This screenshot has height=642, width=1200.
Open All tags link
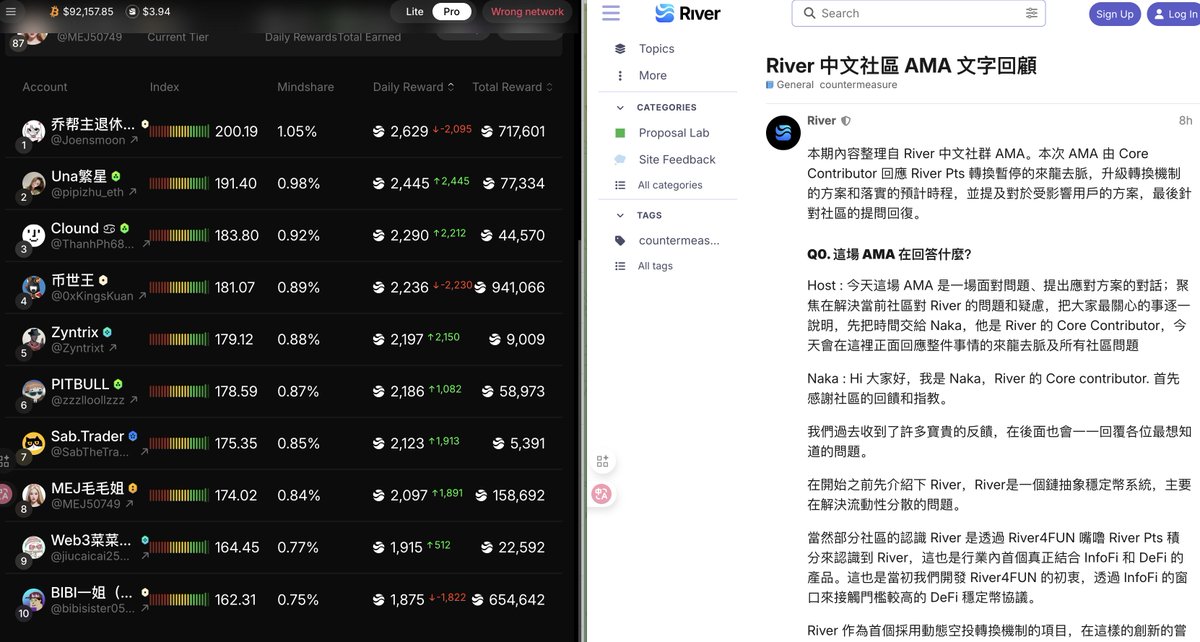click(655, 266)
